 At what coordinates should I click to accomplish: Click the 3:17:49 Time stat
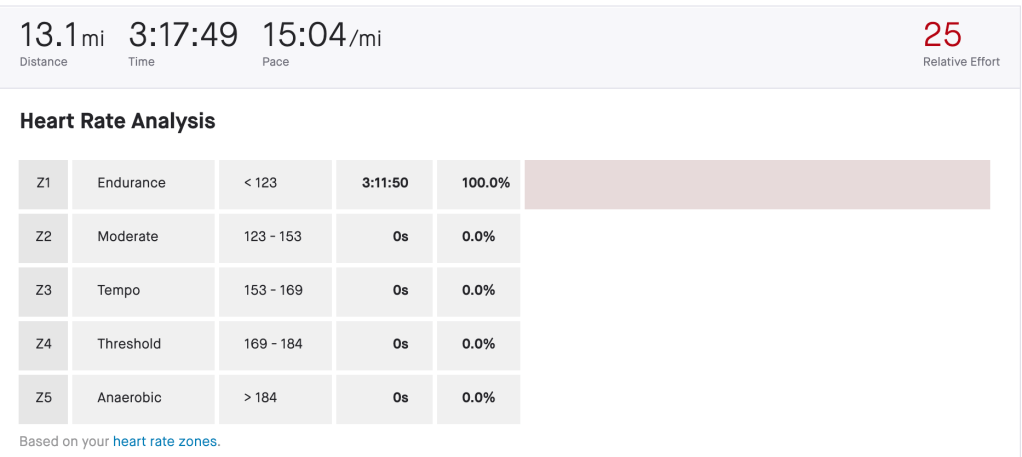[183, 37]
